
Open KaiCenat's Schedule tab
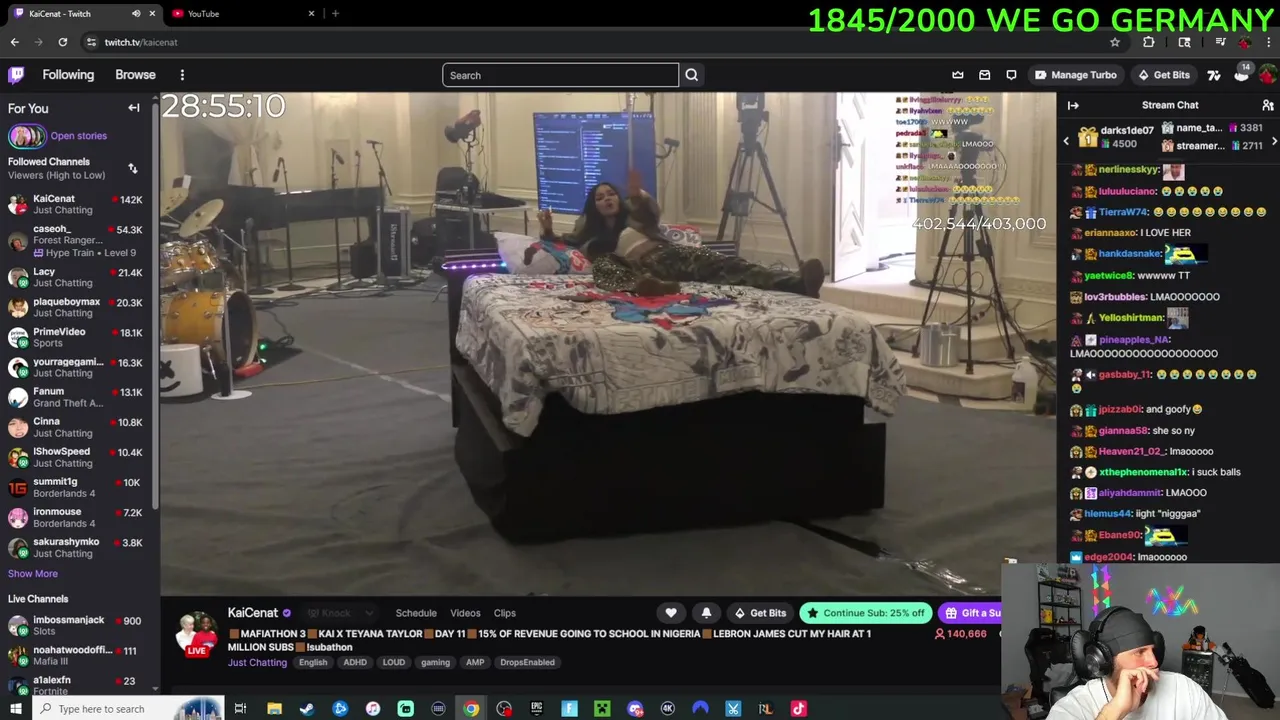point(416,613)
